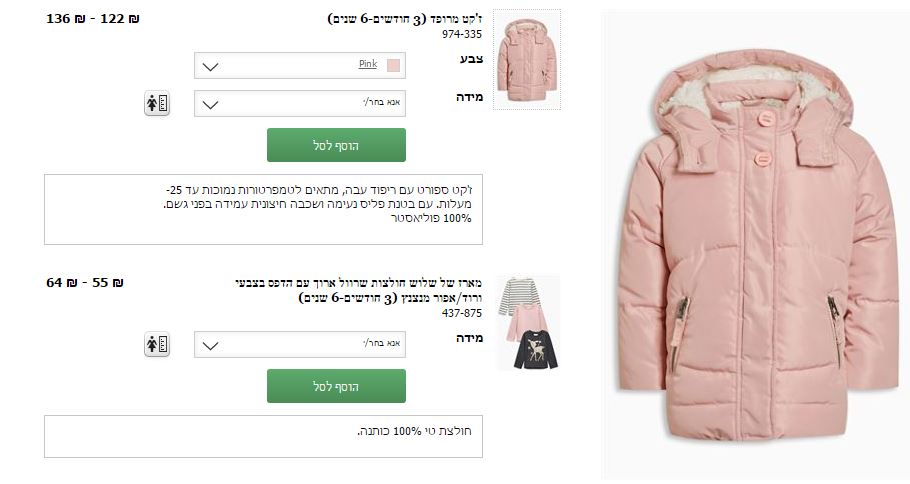Add the pink jacket to basket
The width and height of the screenshot is (910, 484).
pyautogui.click(x=336, y=145)
